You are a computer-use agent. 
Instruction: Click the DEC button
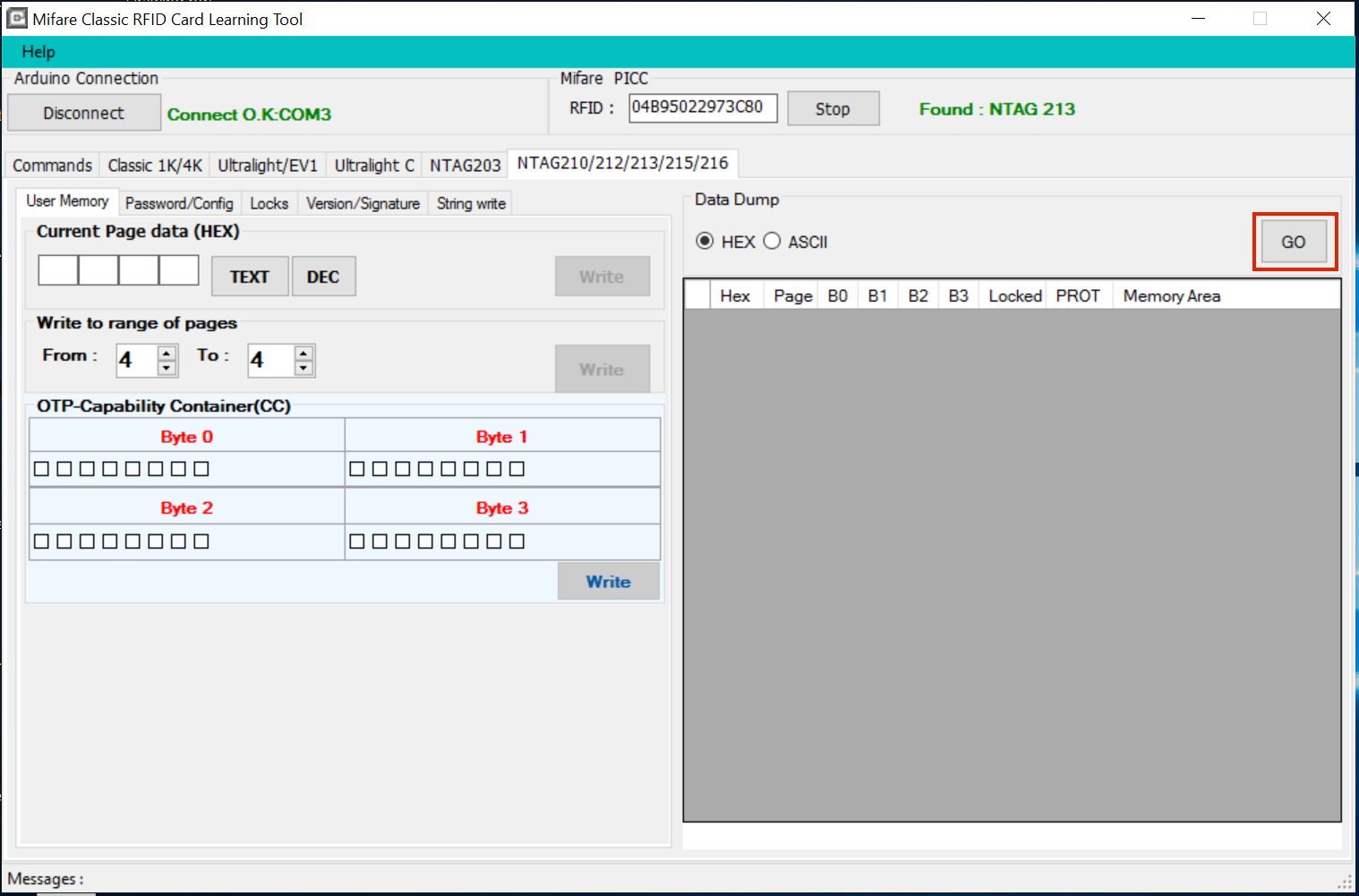click(x=323, y=277)
